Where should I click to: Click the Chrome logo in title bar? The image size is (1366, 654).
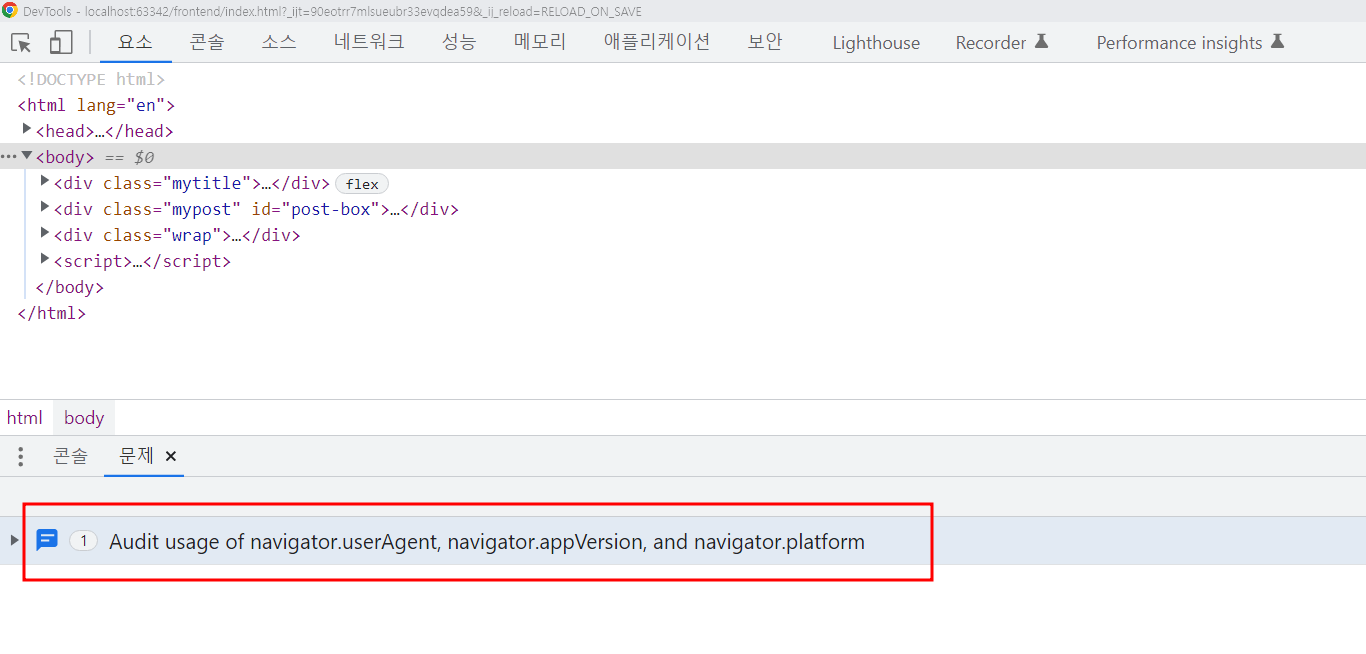pos(10,11)
